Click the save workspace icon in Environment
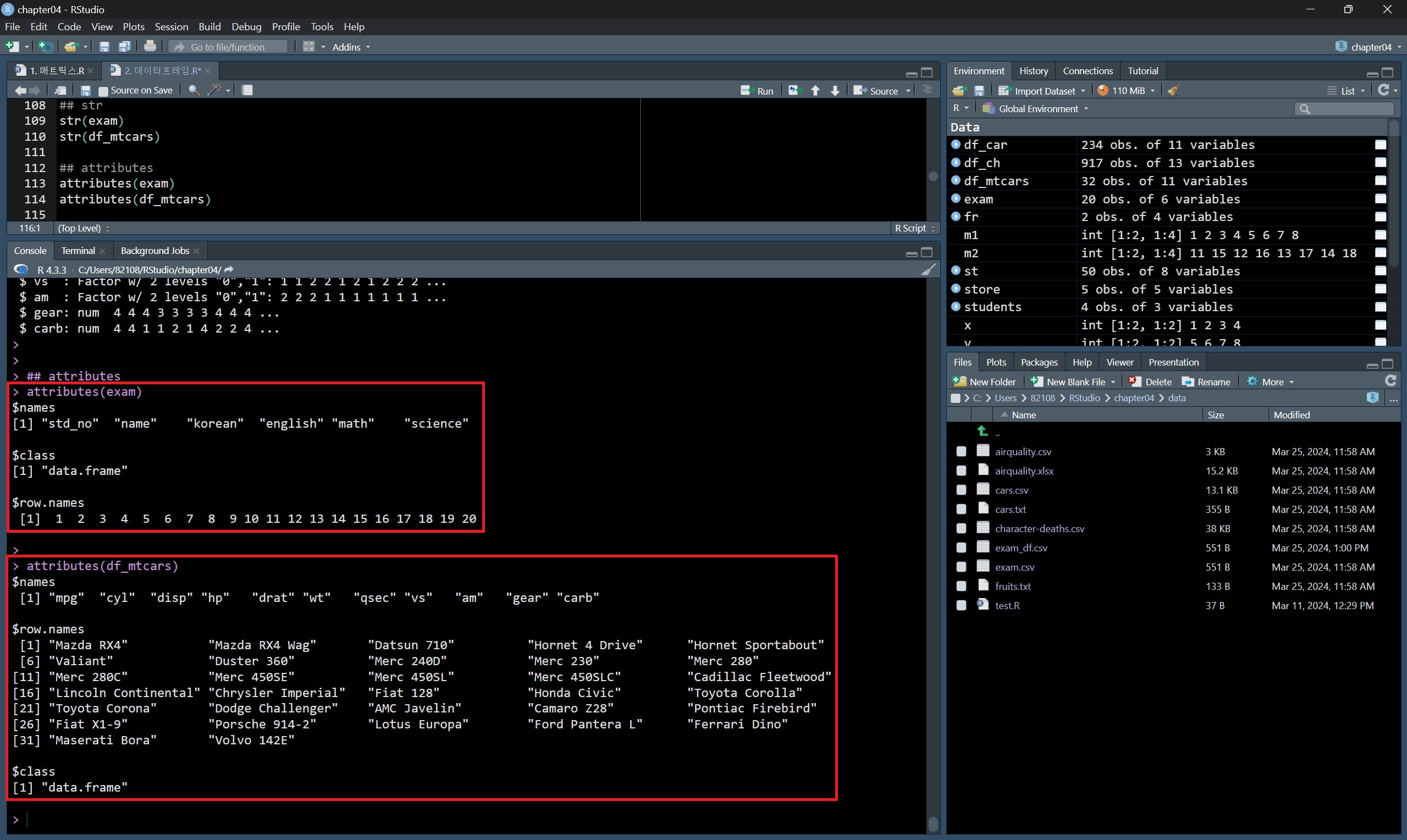 point(979,91)
